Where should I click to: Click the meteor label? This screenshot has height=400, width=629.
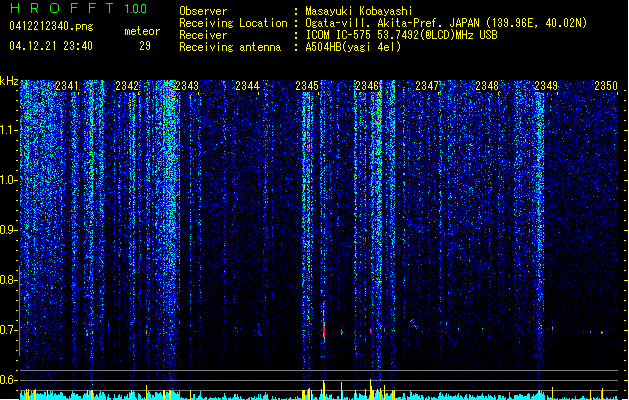142,31
